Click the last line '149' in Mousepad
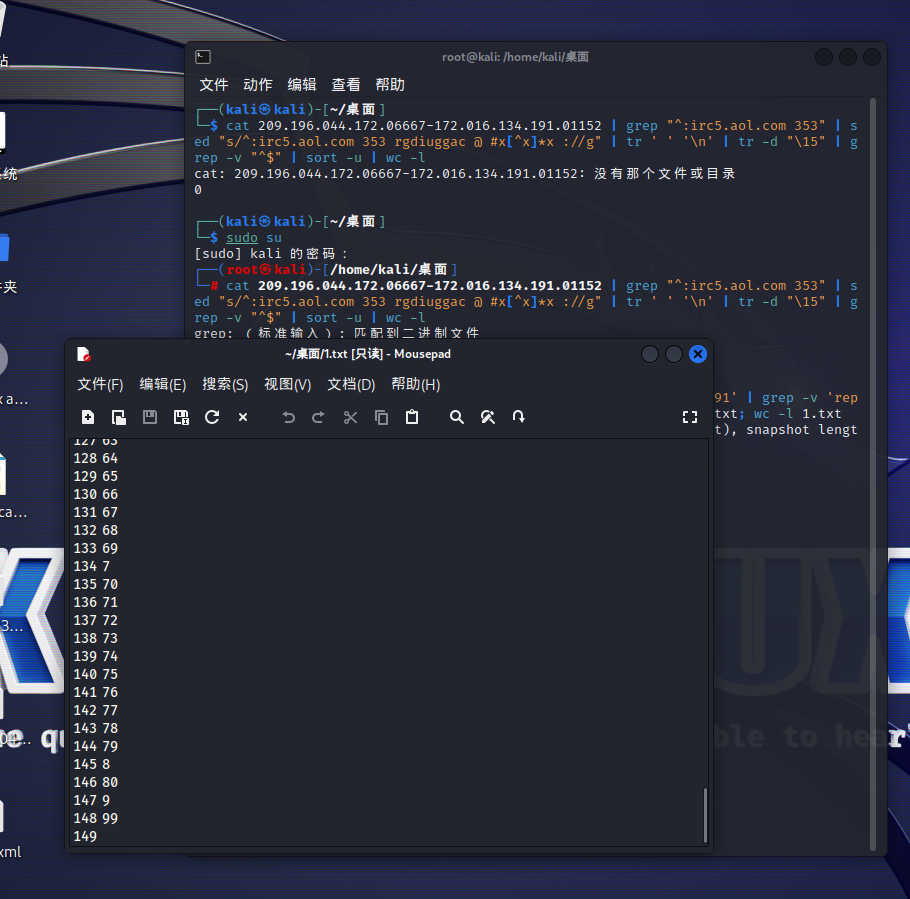This screenshot has height=899, width=910. pos(85,836)
